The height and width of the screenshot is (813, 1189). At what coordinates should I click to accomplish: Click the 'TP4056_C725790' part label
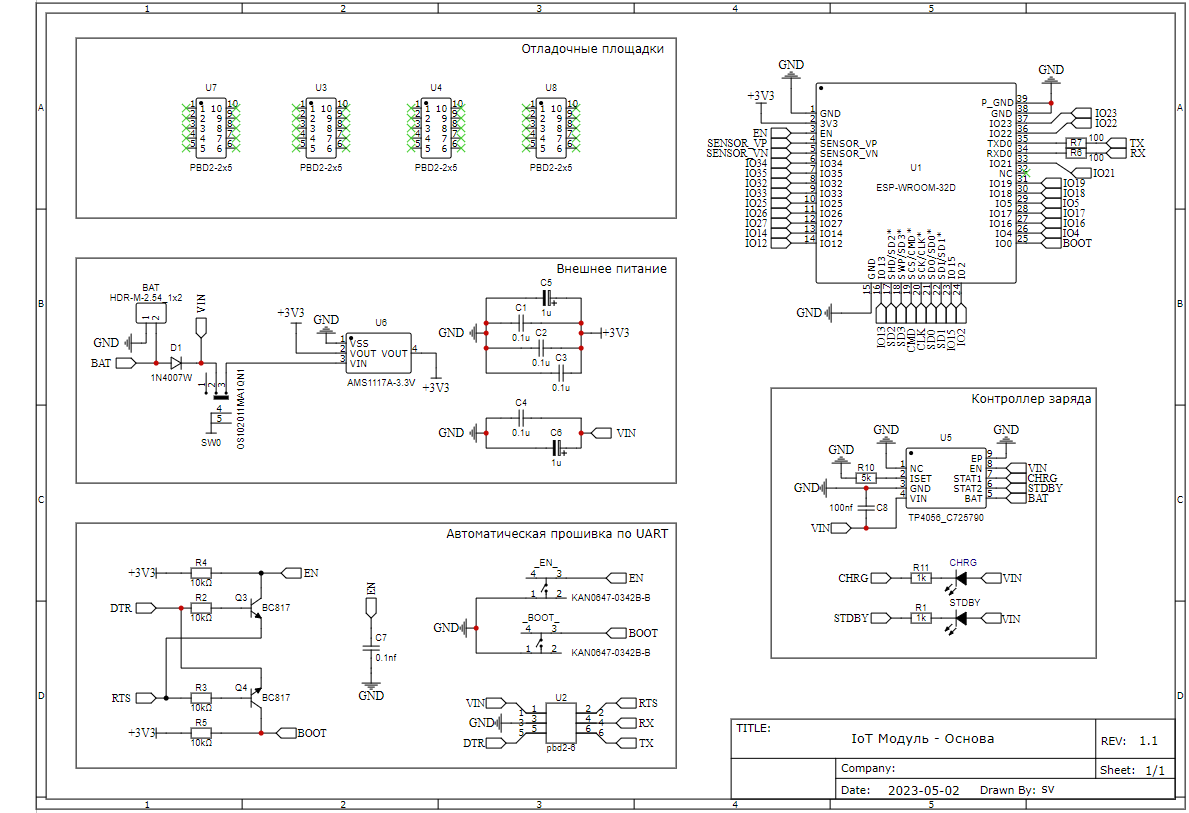tap(946, 518)
